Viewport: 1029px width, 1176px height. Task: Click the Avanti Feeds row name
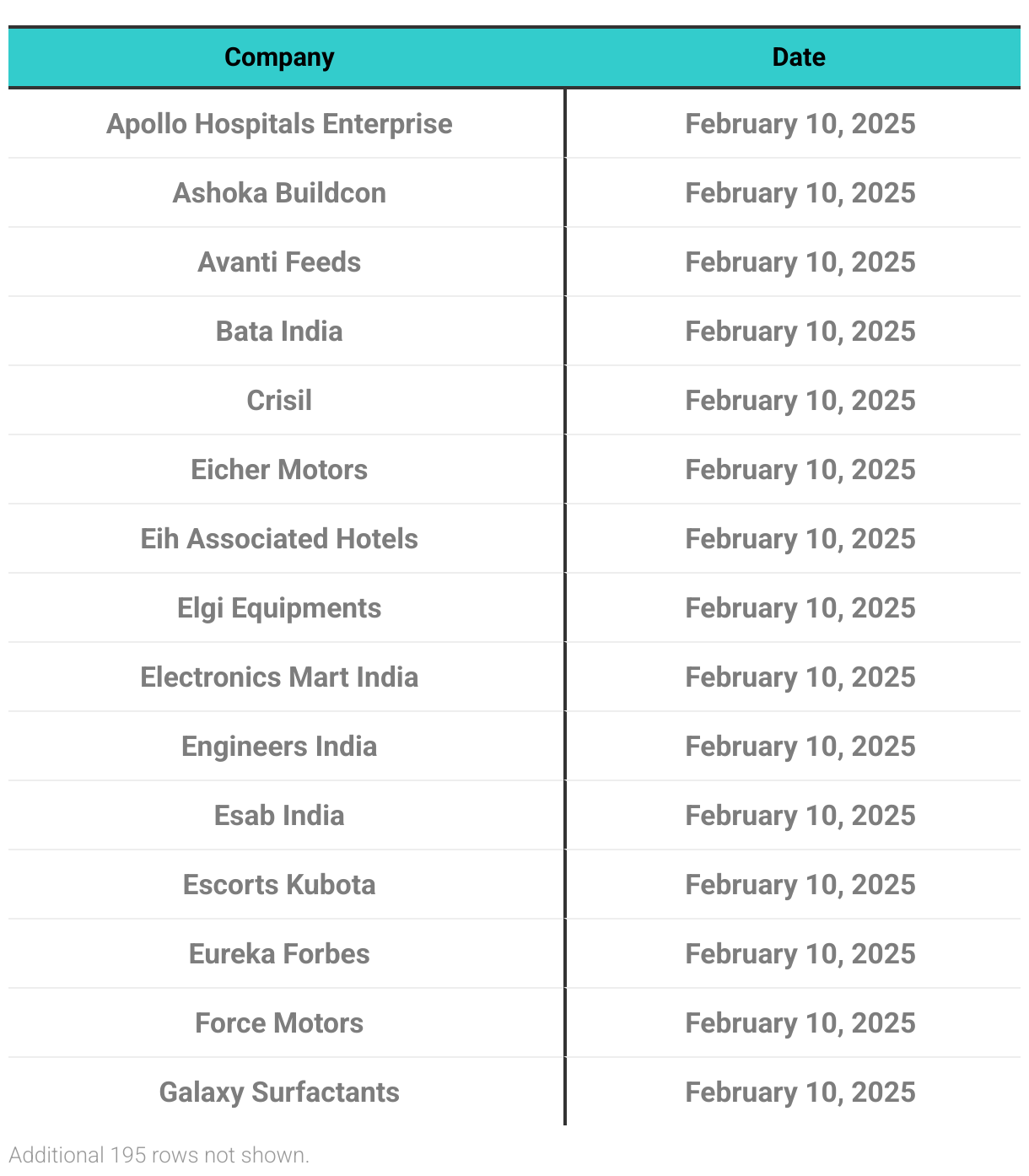(279, 262)
